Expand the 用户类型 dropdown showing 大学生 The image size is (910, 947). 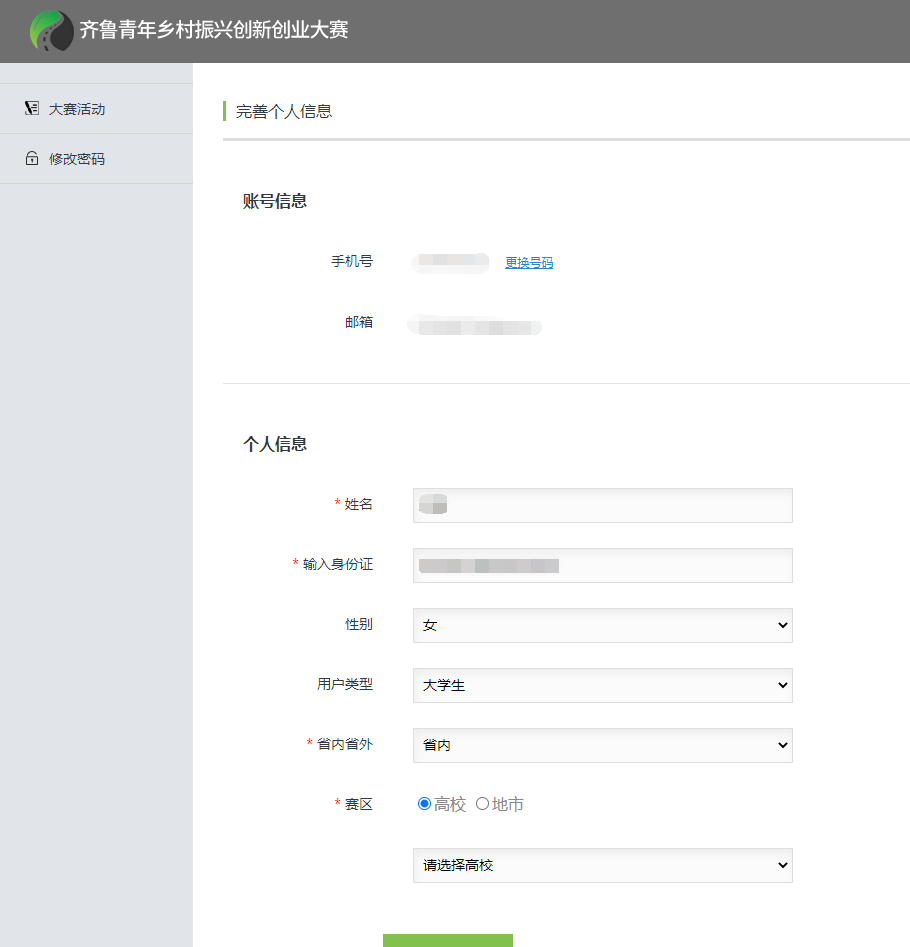pos(602,685)
